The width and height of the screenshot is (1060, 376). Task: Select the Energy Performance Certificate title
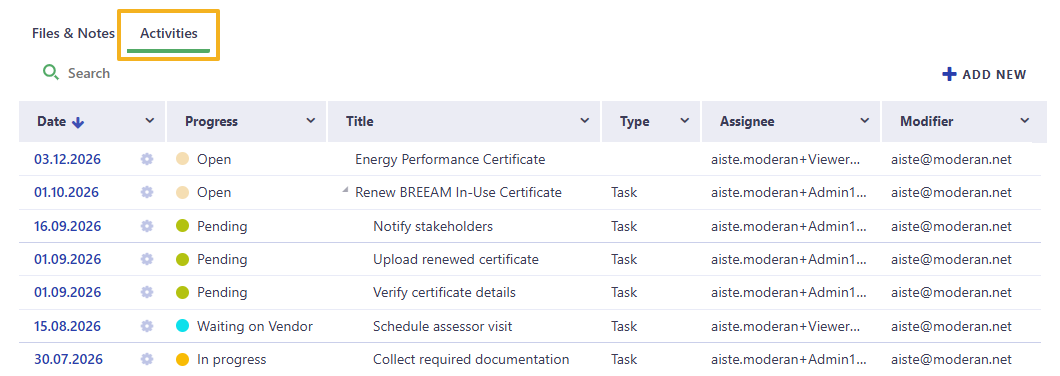pyautogui.click(x=450, y=160)
